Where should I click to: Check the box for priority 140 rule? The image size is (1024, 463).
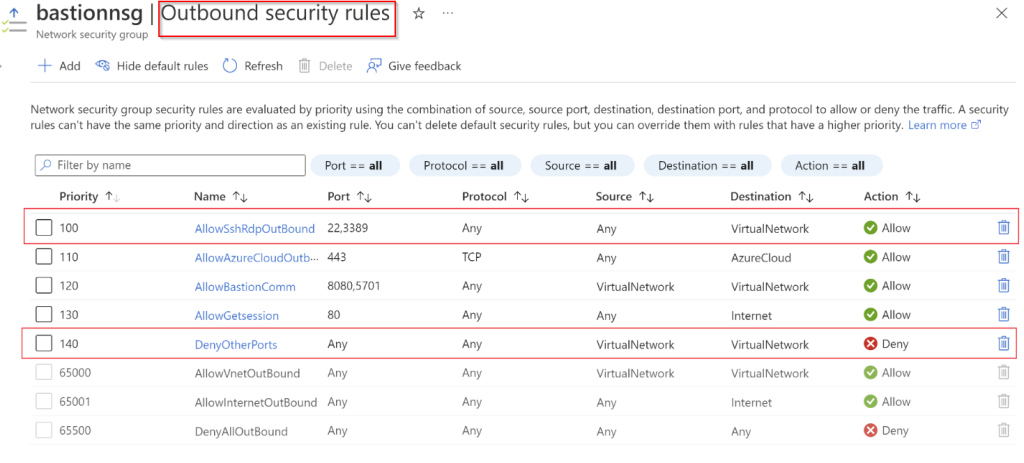coord(44,344)
